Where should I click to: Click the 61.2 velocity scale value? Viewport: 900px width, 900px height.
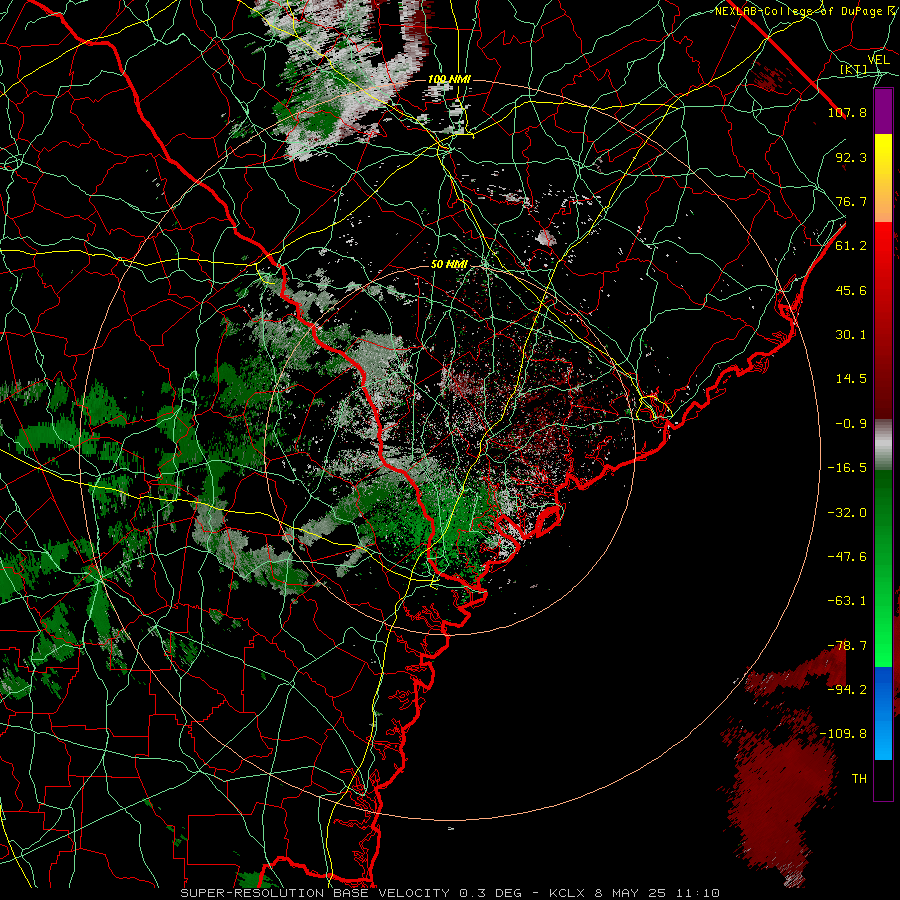(851, 246)
